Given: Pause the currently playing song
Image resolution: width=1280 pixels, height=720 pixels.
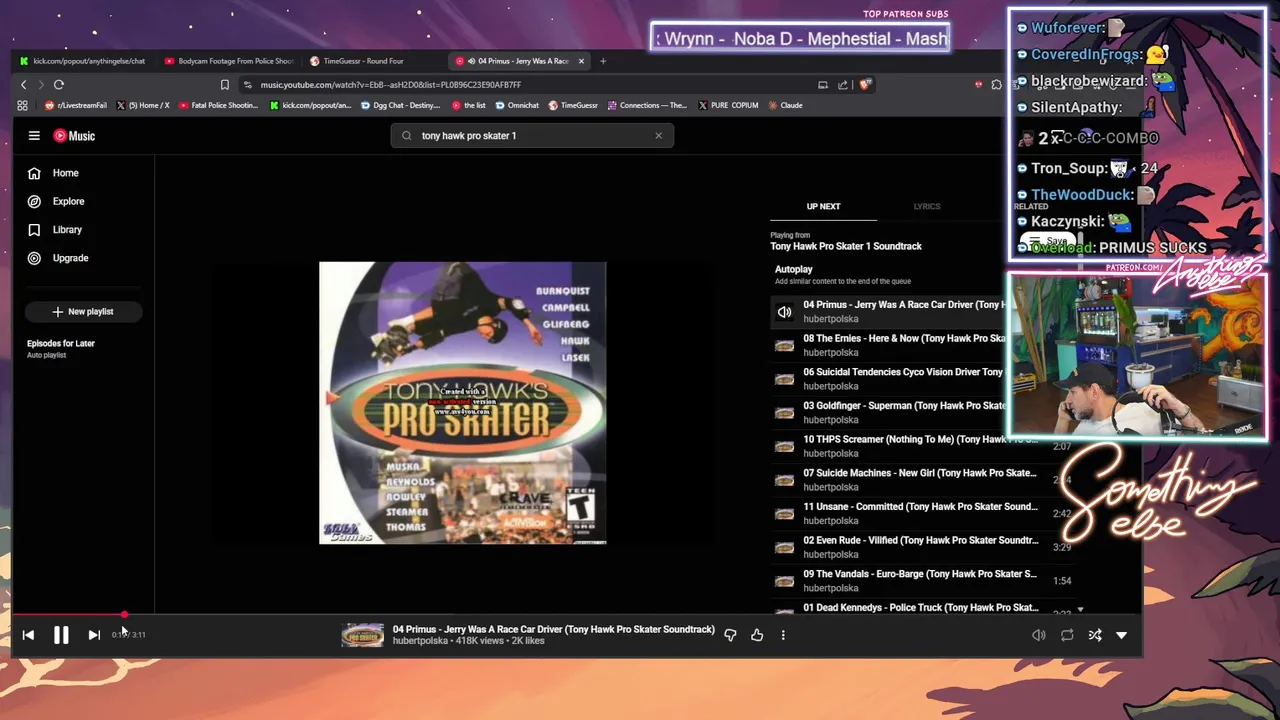Looking at the screenshot, I should click(61, 635).
